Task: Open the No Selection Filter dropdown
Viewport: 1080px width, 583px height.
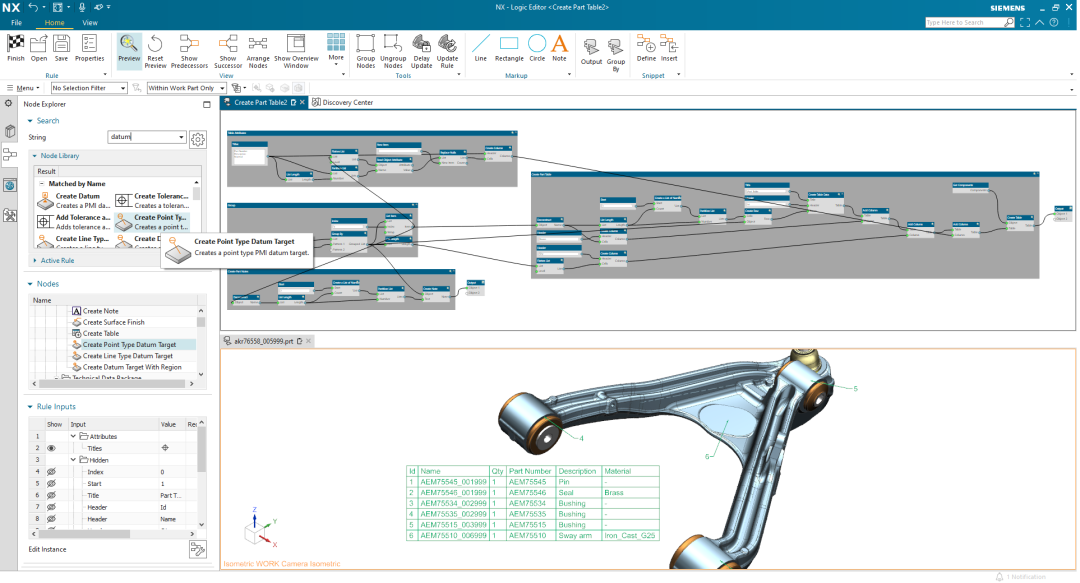Action: tap(89, 88)
